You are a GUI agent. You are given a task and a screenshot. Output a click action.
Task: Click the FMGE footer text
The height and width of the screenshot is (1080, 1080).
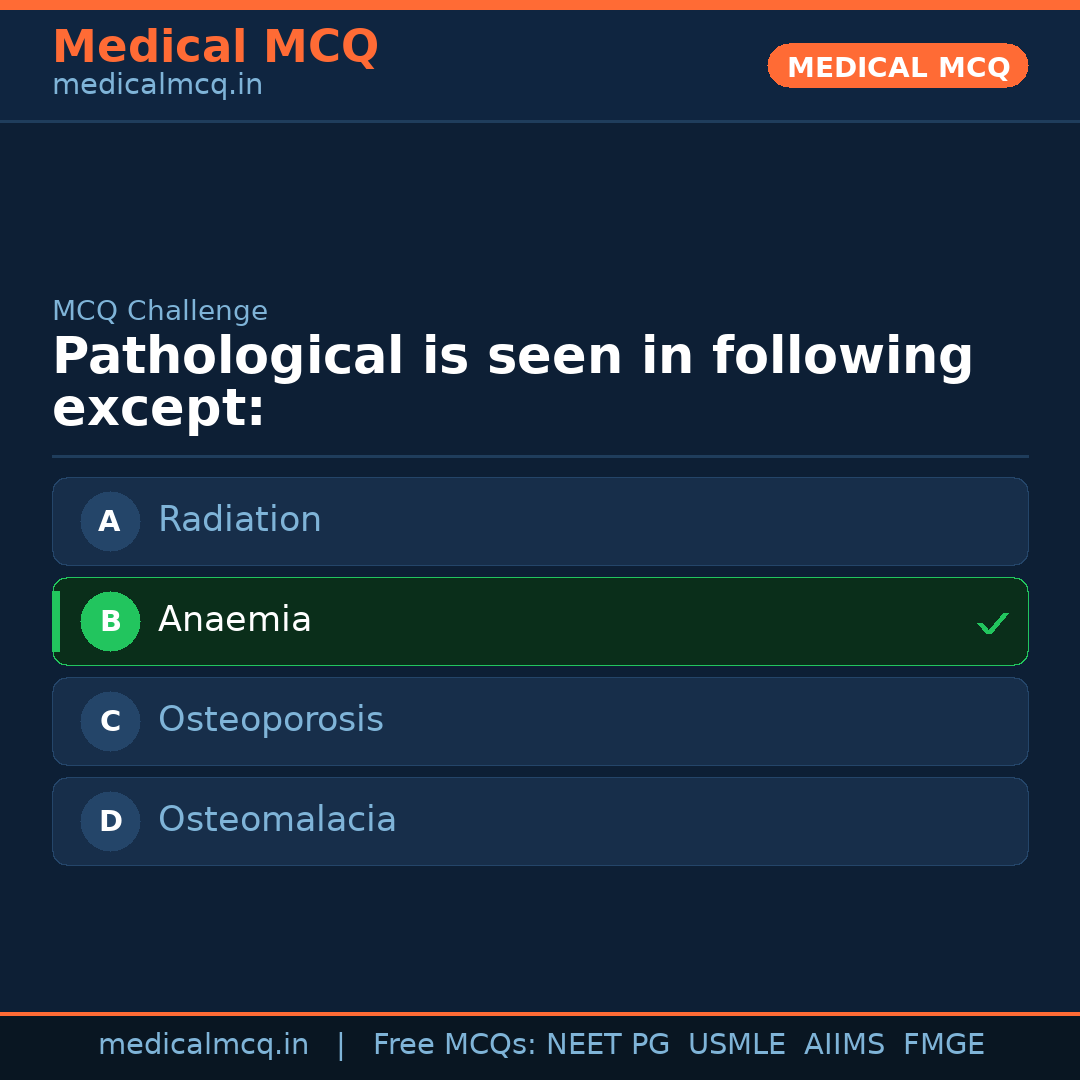[943, 1044]
